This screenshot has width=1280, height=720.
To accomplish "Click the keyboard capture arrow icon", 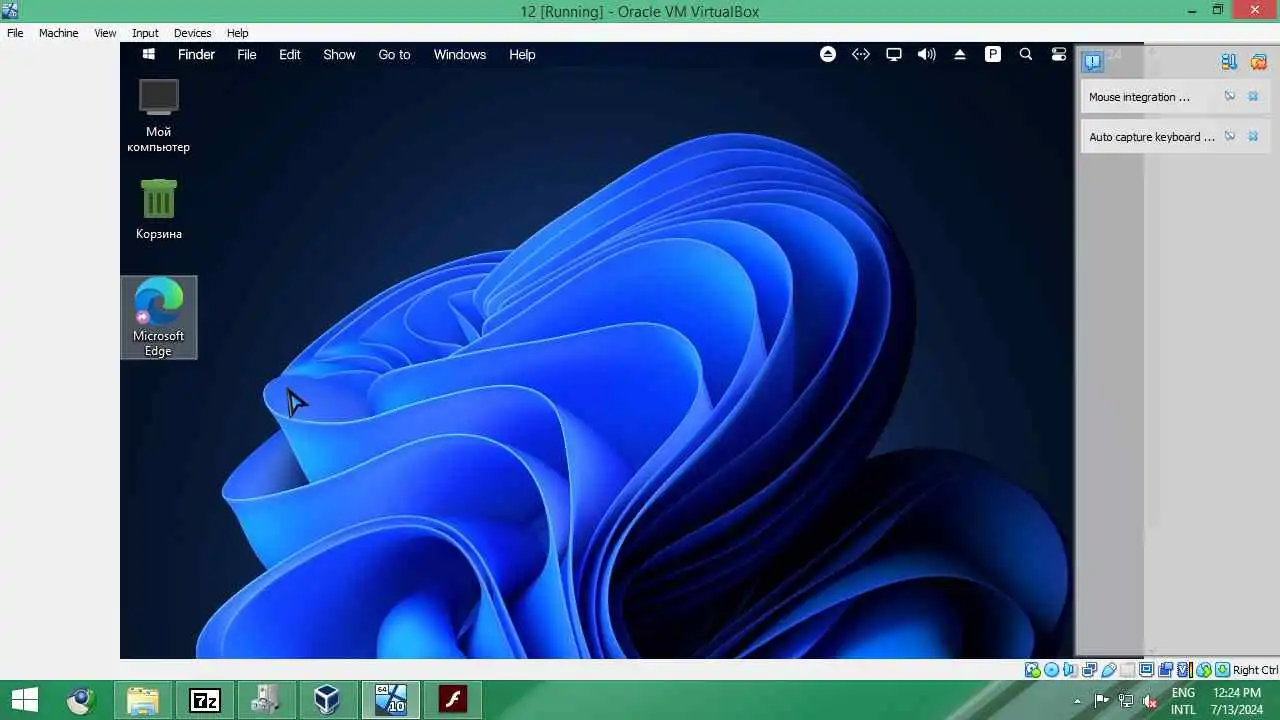I will 1222,670.
